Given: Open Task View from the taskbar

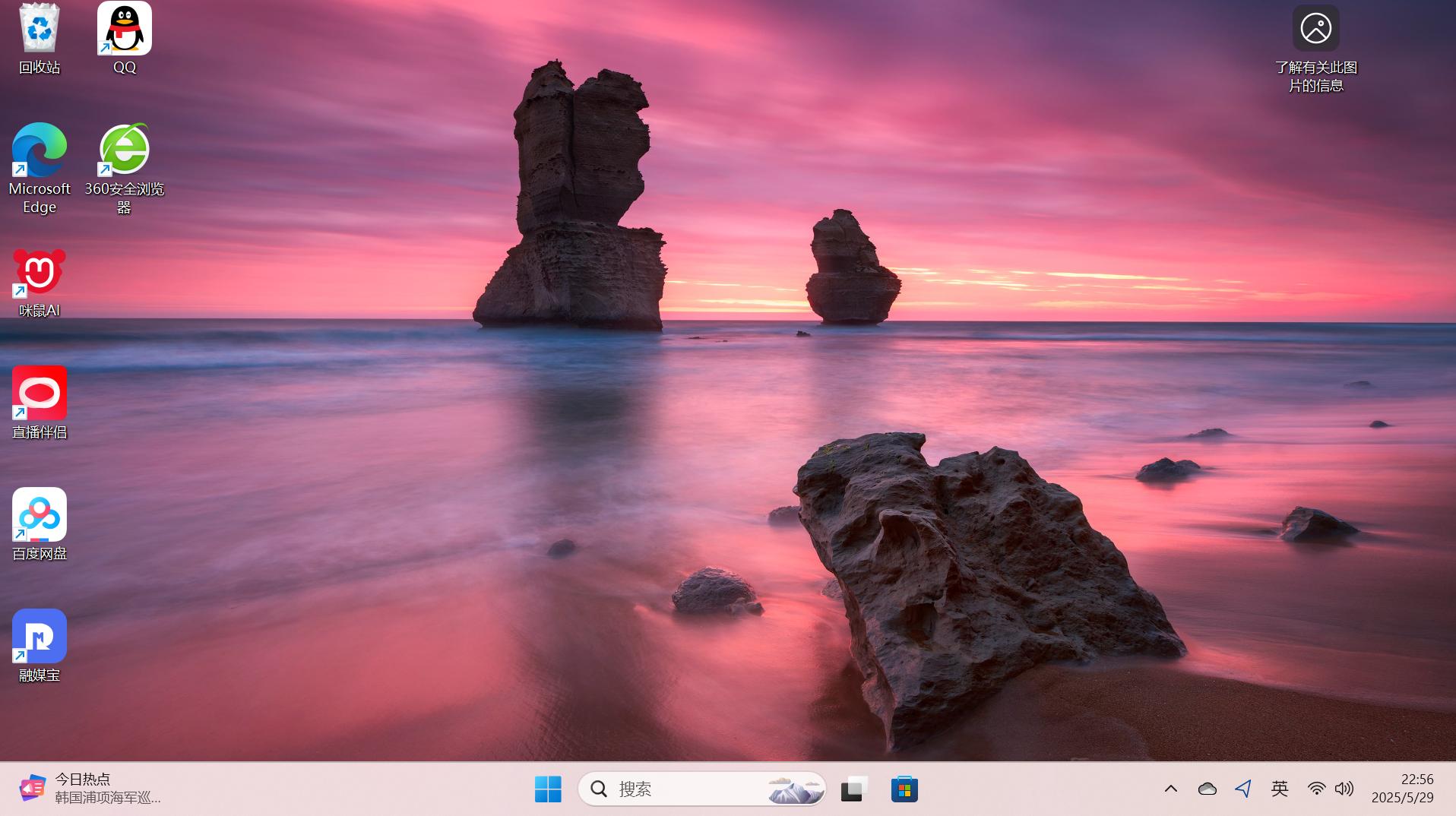Looking at the screenshot, I should click(854, 789).
